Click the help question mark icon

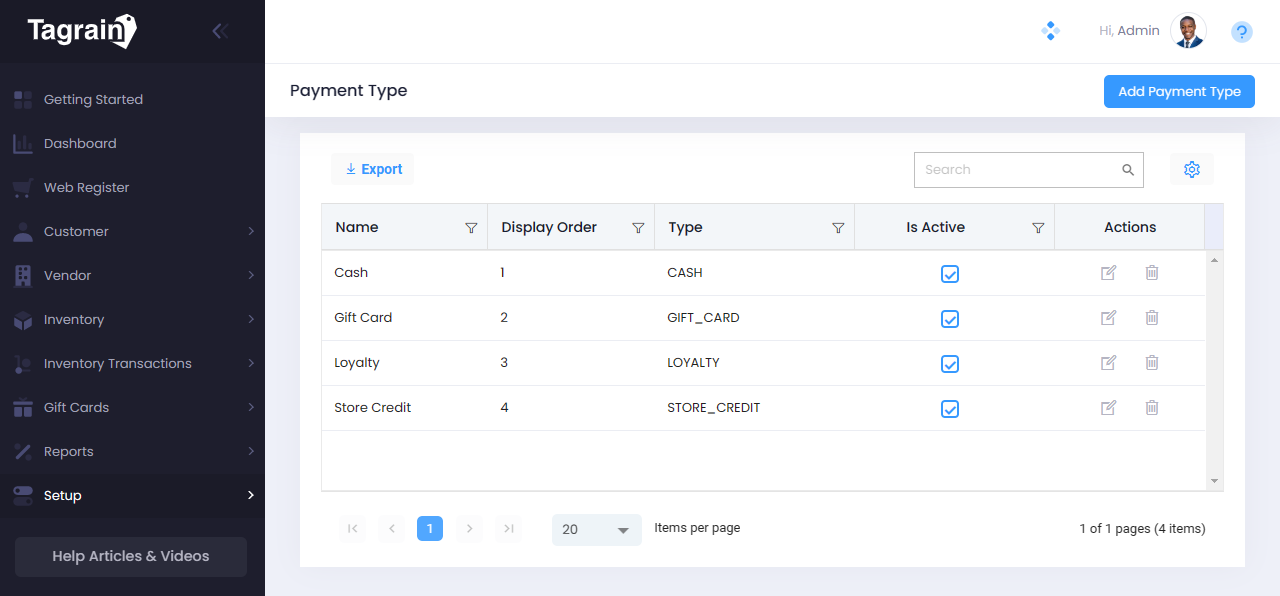[x=1241, y=32]
